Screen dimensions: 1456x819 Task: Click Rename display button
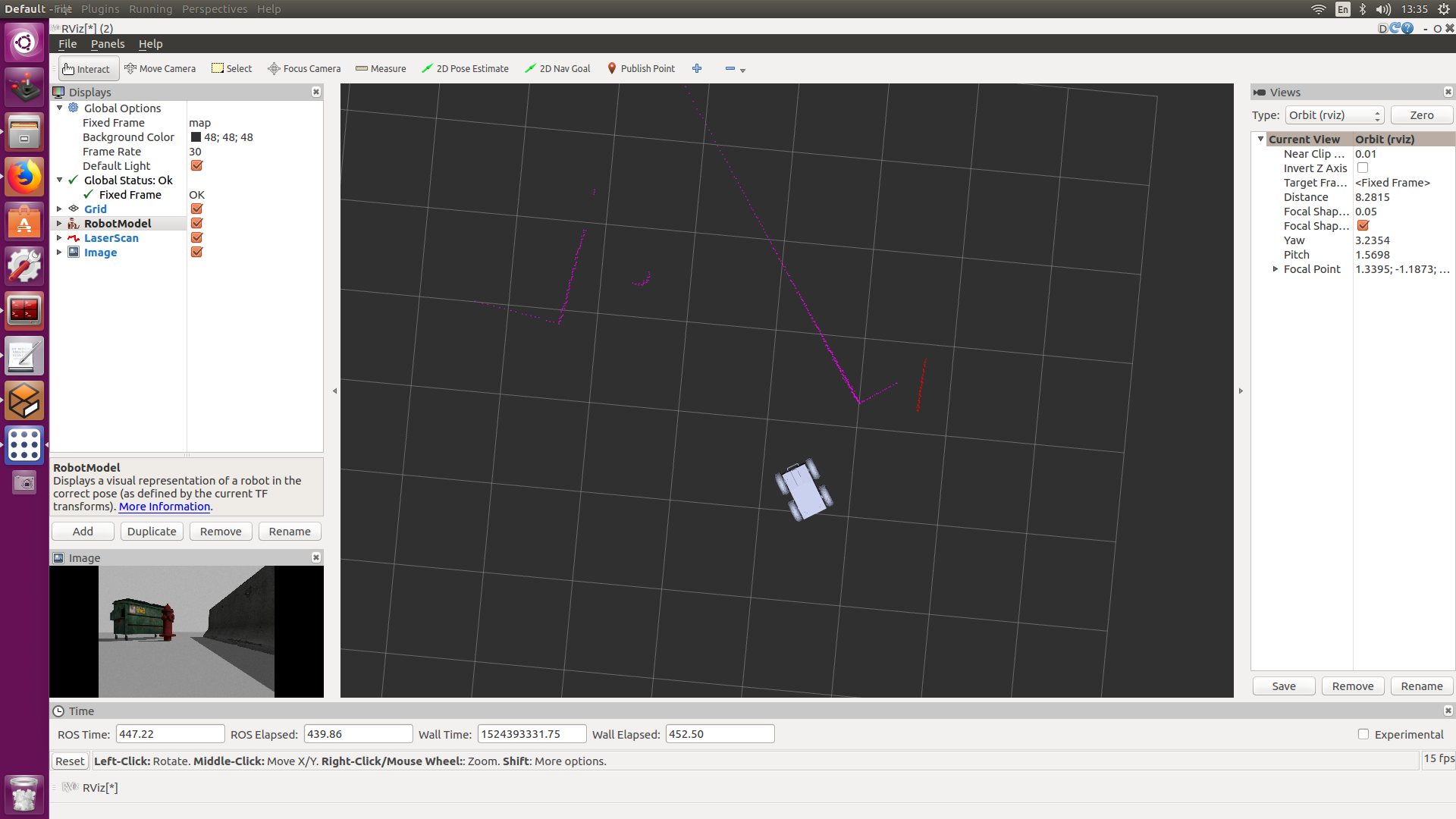click(290, 531)
